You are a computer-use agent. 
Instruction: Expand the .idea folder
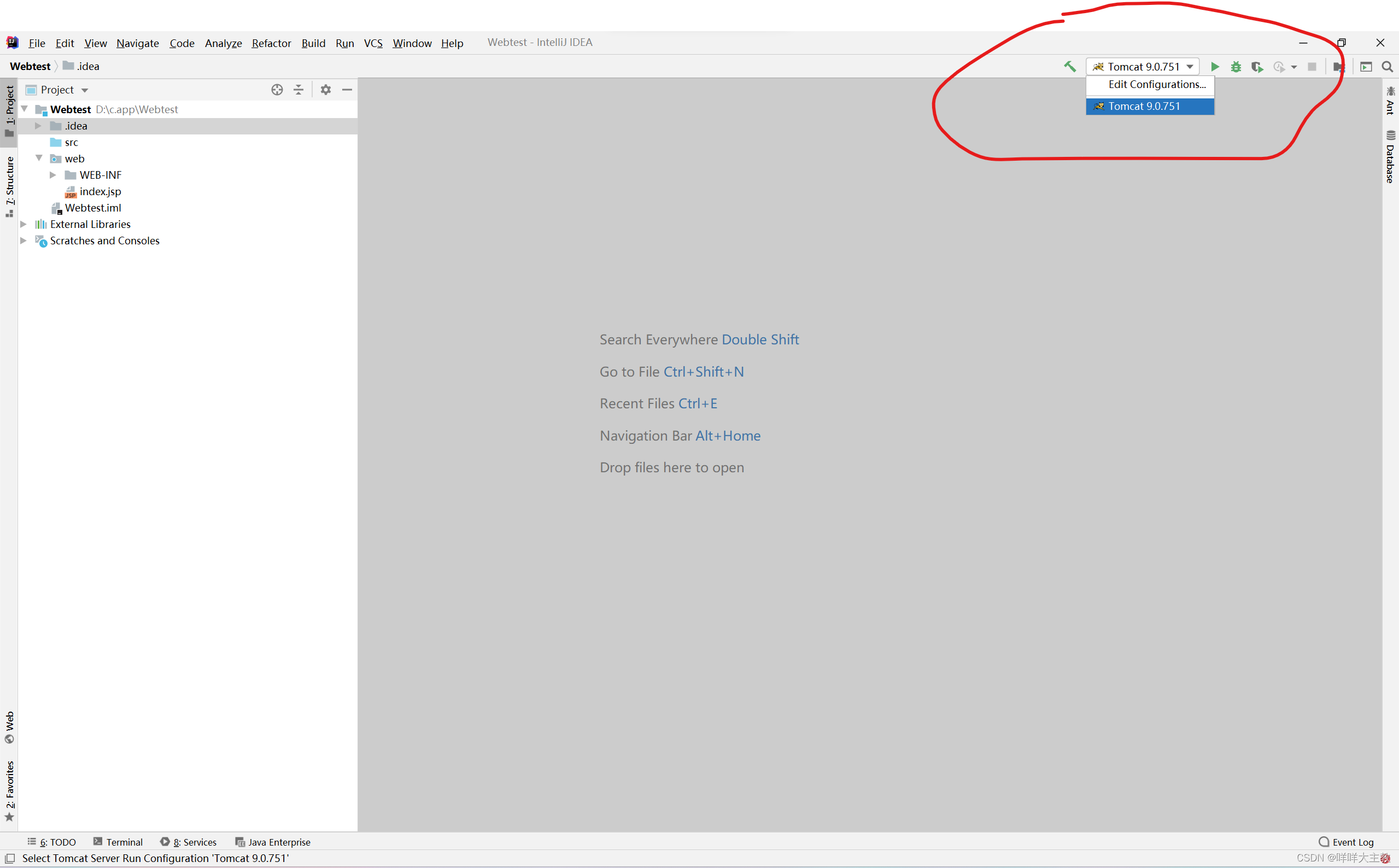click(38, 126)
